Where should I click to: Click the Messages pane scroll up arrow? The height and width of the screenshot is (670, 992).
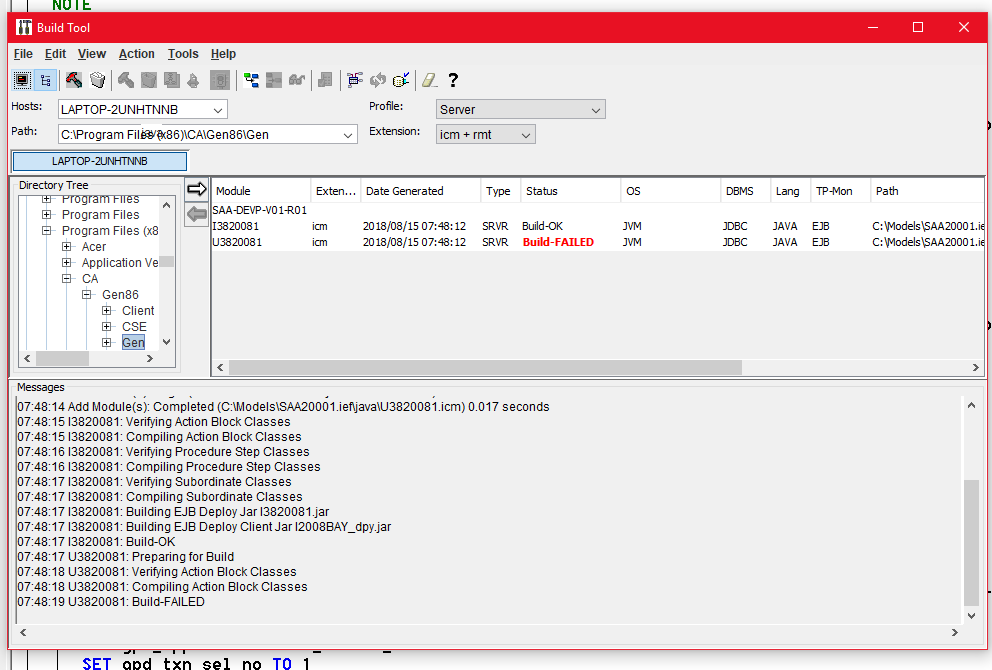(x=971, y=406)
